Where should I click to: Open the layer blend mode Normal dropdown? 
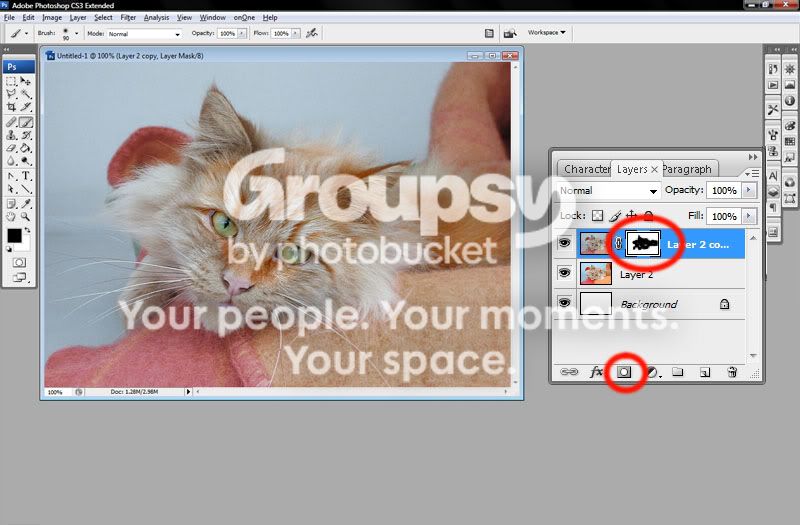pos(608,191)
